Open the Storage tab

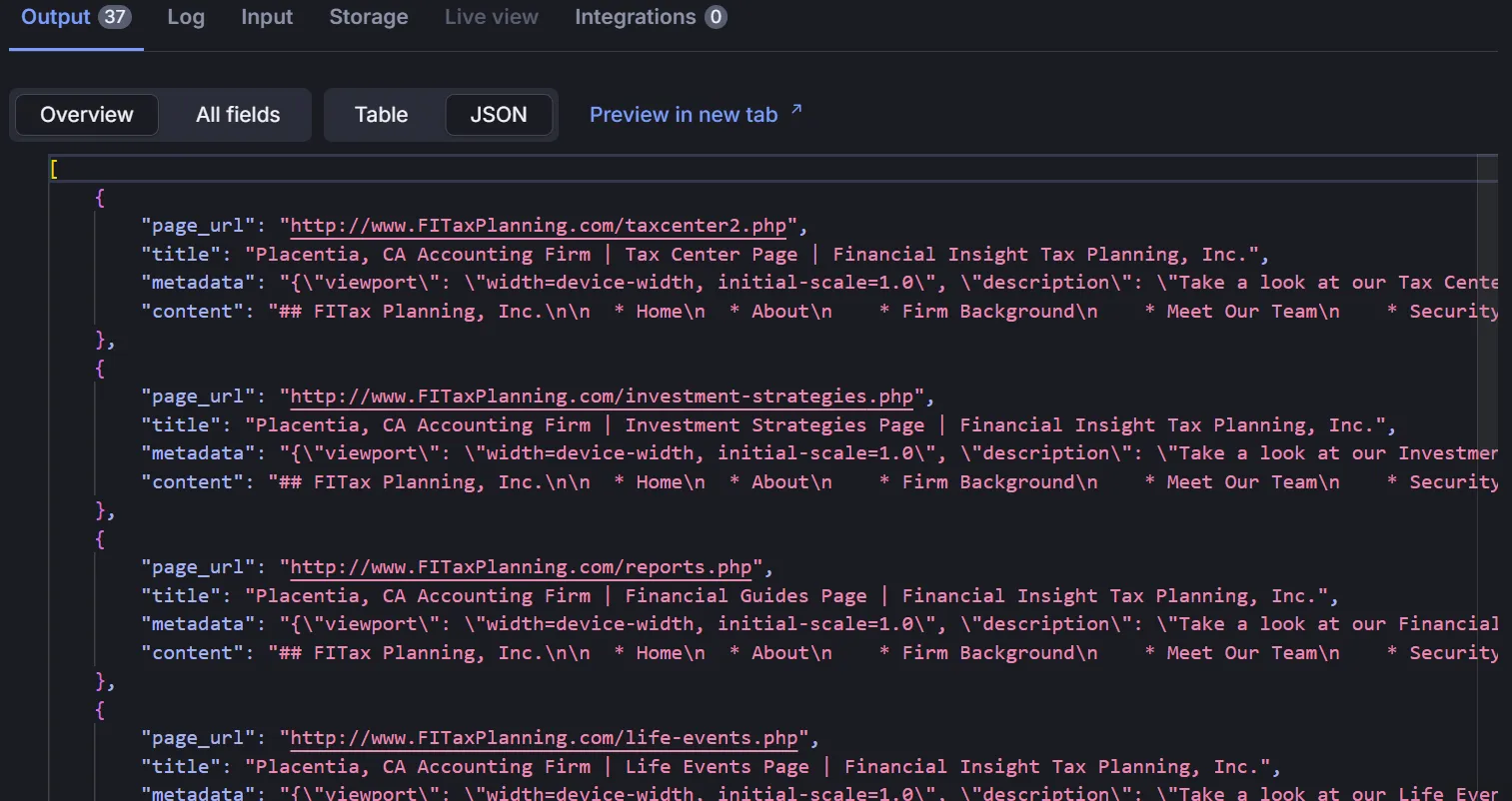369,17
